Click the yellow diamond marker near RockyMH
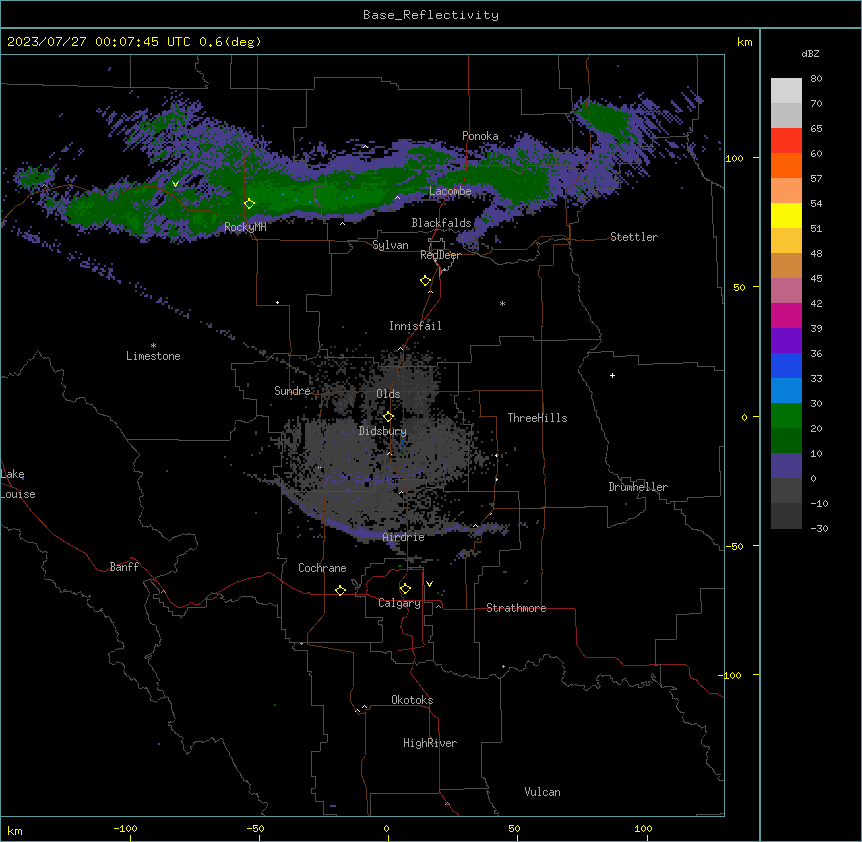The image size is (862, 842). (250, 203)
